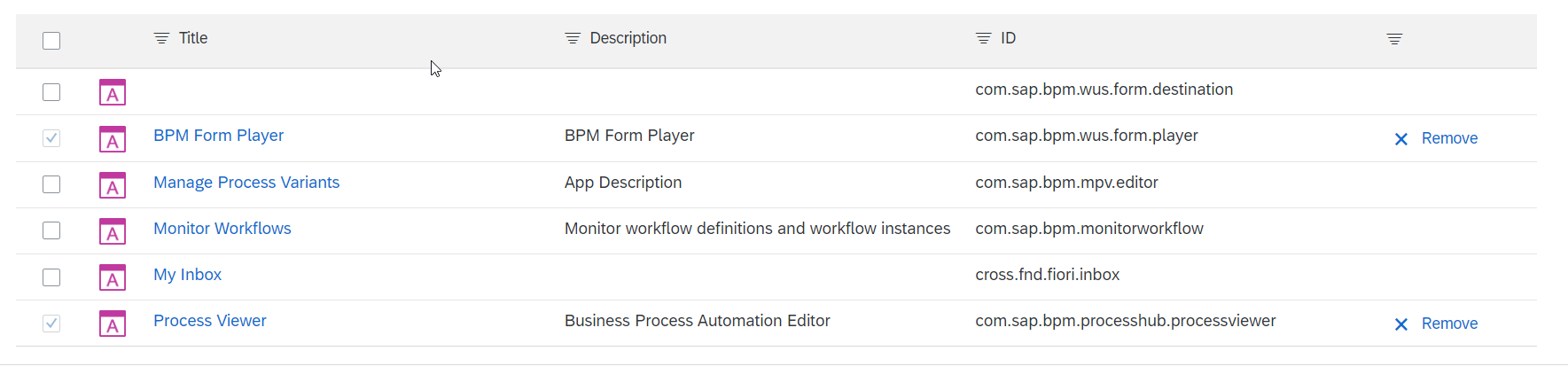Open filter menu of the last column

[x=1394, y=39]
